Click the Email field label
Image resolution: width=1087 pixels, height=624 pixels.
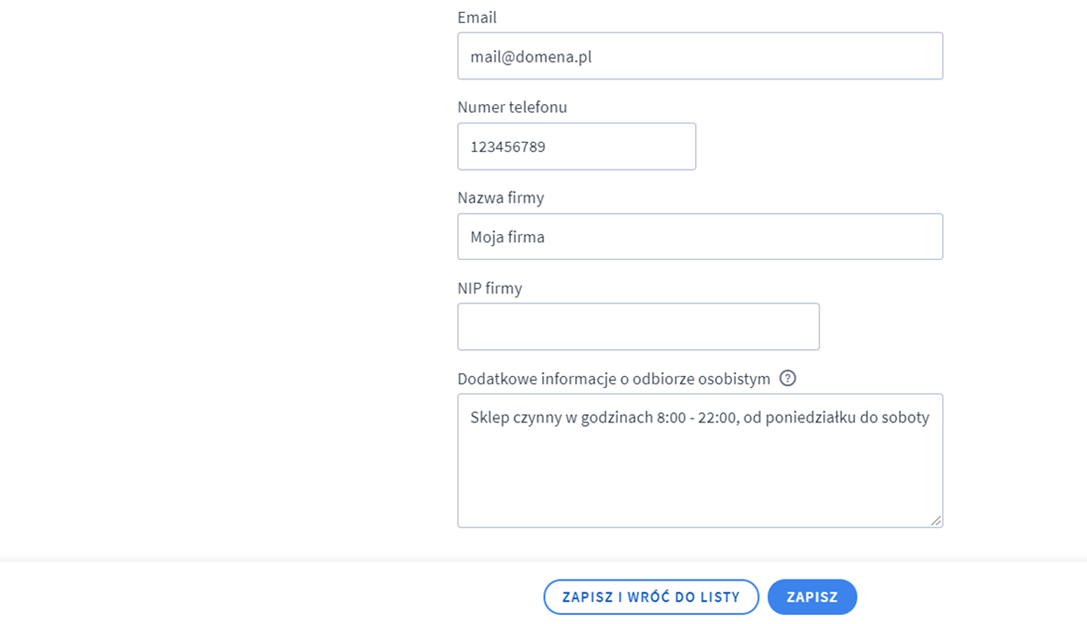coord(477,17)
